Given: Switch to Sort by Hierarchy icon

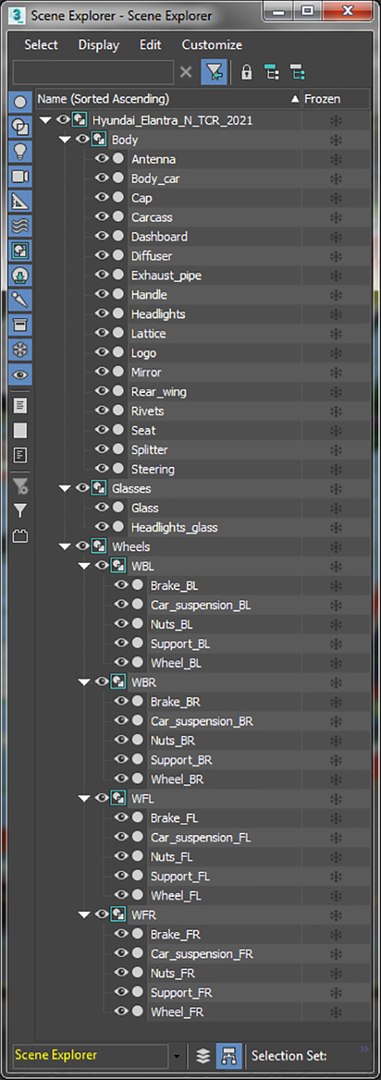Looking at the screenshot, I should pos(228,1055).
